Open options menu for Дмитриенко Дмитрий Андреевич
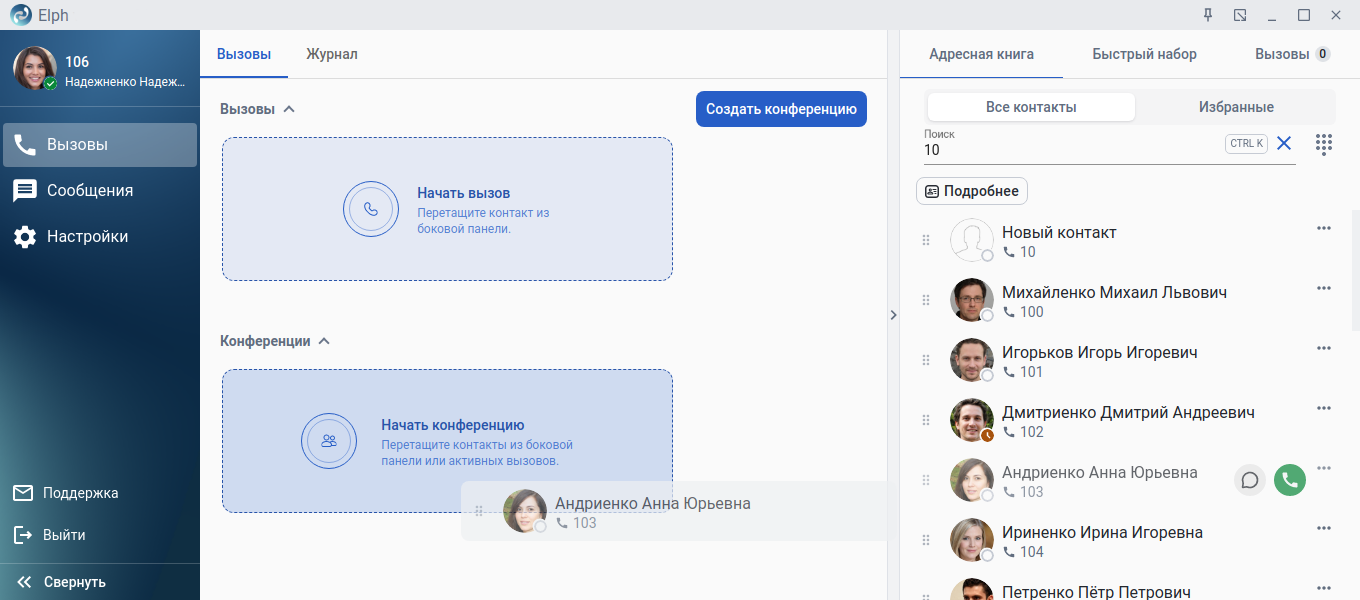The image size is (1360, 600). 1324,408
